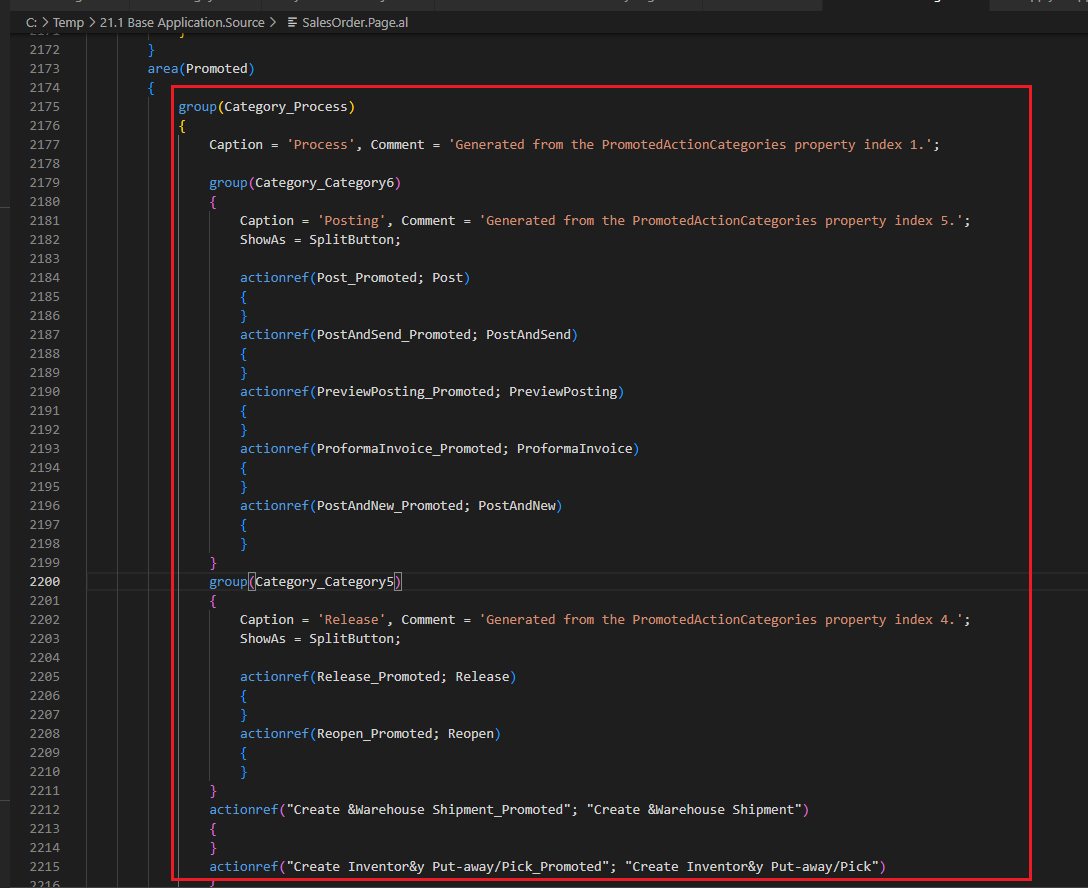Place cursor on ProformaInvoice_Promoted identifier
Screen dimensions: 1088x888
tap(408, 449)
